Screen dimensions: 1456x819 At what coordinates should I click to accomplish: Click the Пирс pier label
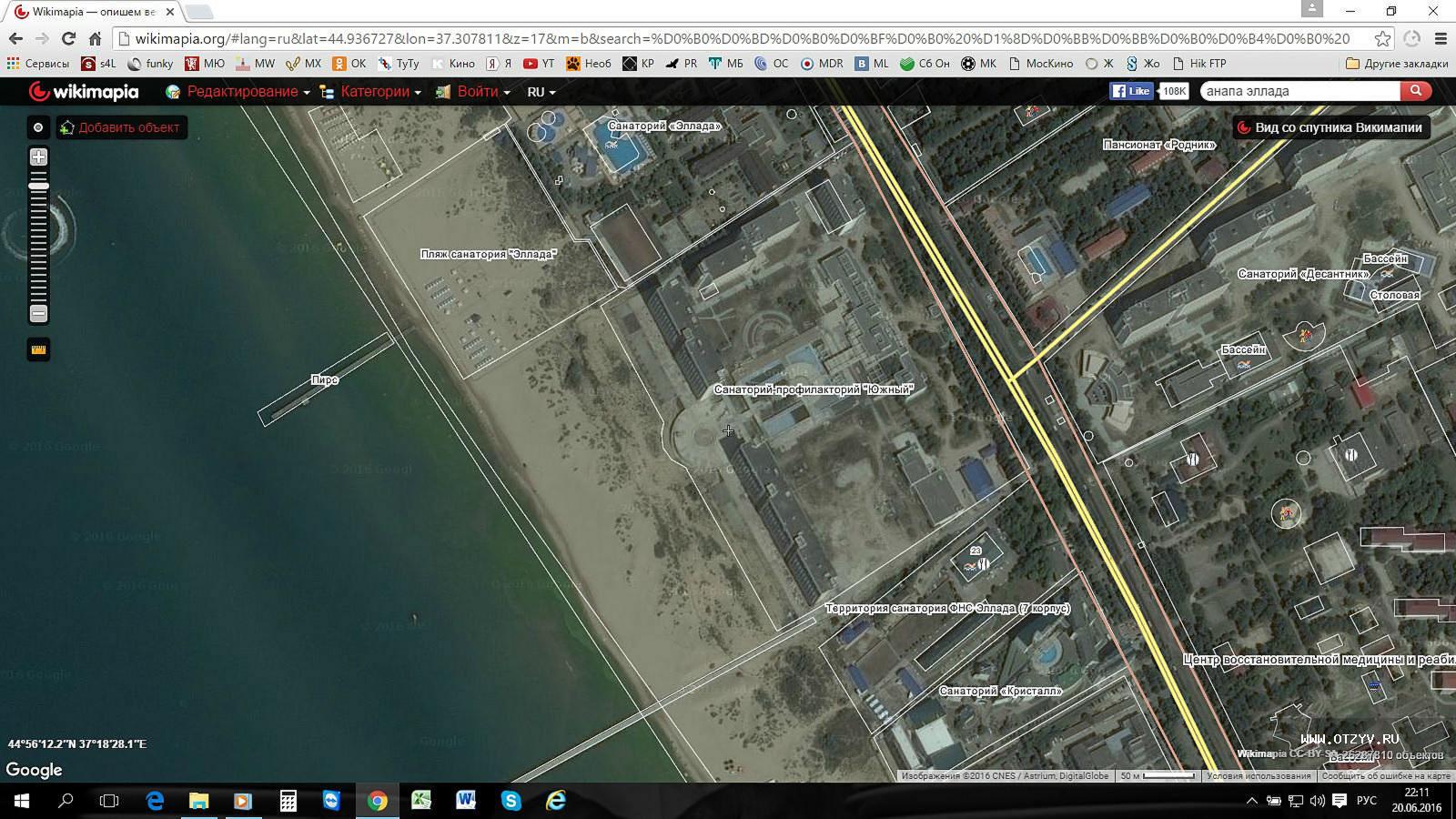point(325,379)
